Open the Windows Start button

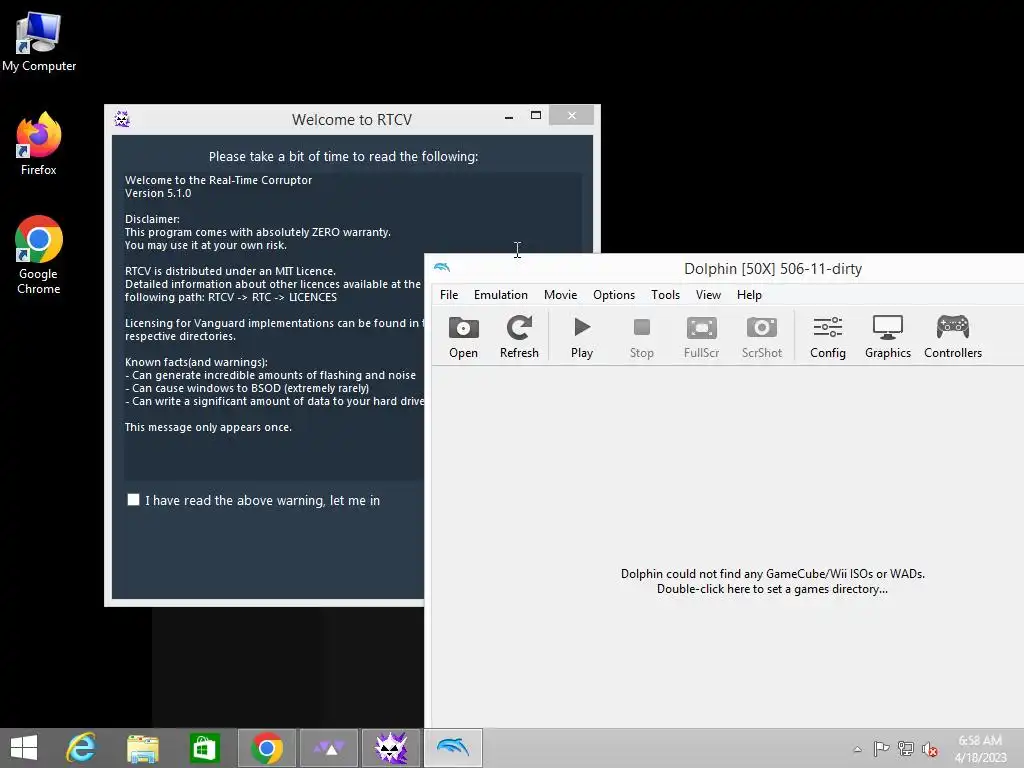24,748
